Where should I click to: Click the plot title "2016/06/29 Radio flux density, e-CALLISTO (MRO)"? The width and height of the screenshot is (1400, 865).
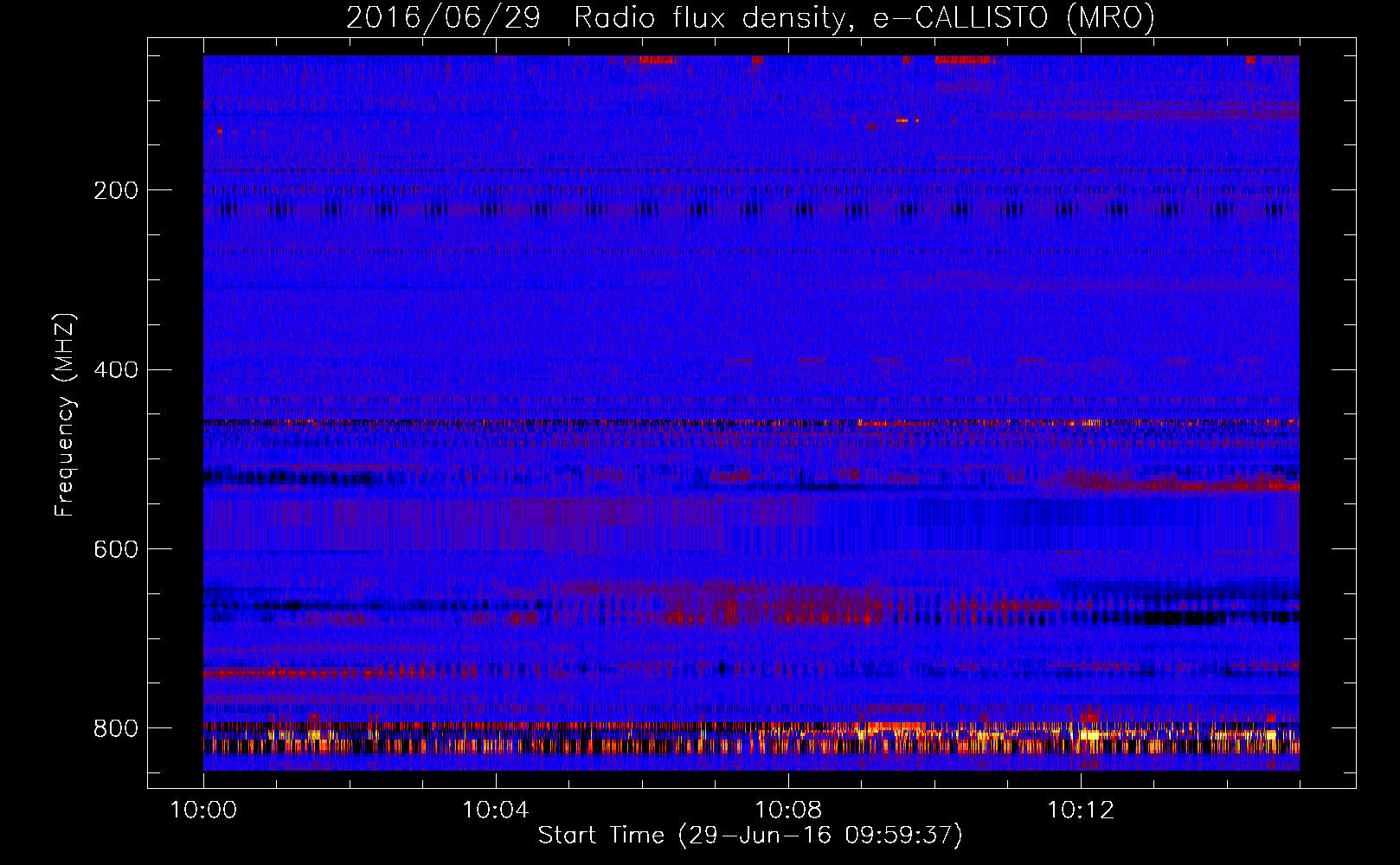coord(750,17)
